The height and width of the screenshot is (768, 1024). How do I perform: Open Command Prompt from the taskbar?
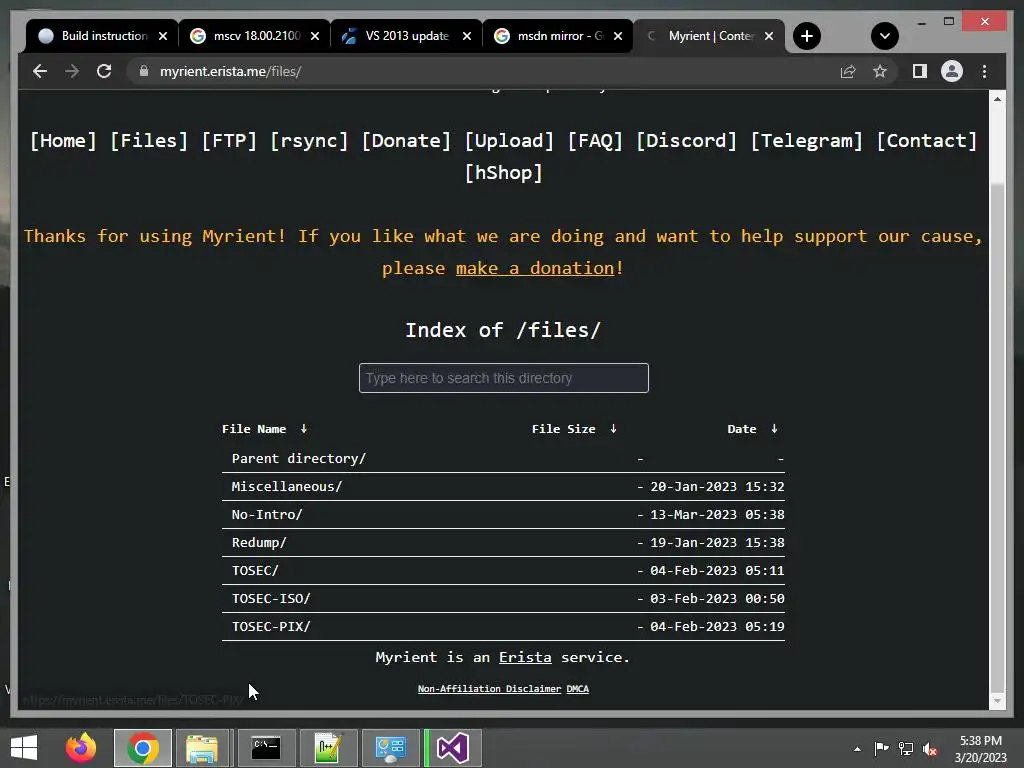(x=266, y=748)
